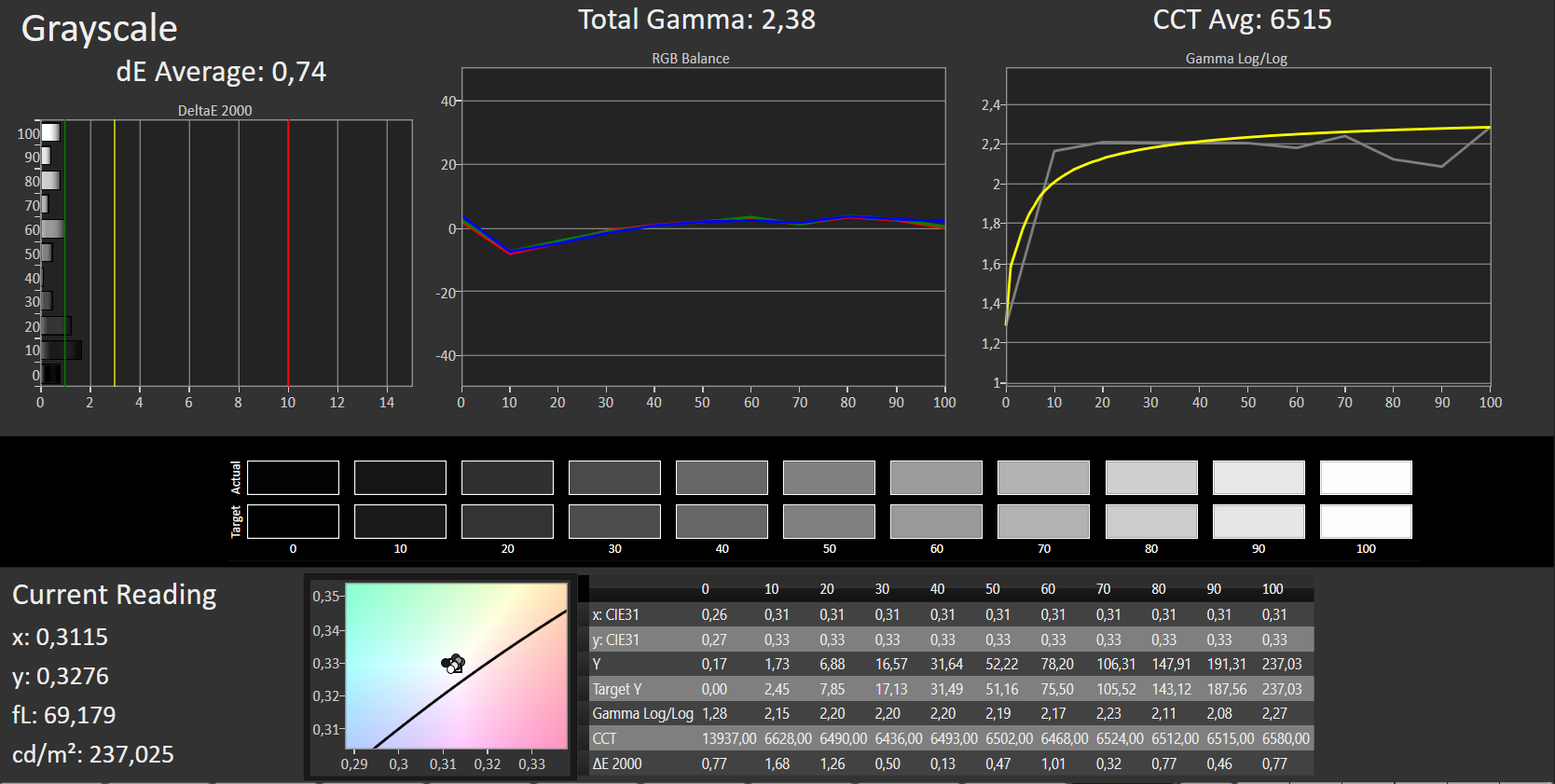Click the DeltaE 2000 chart title
The width and height of the screenshot is (1555, 784).
pos(215,110)
